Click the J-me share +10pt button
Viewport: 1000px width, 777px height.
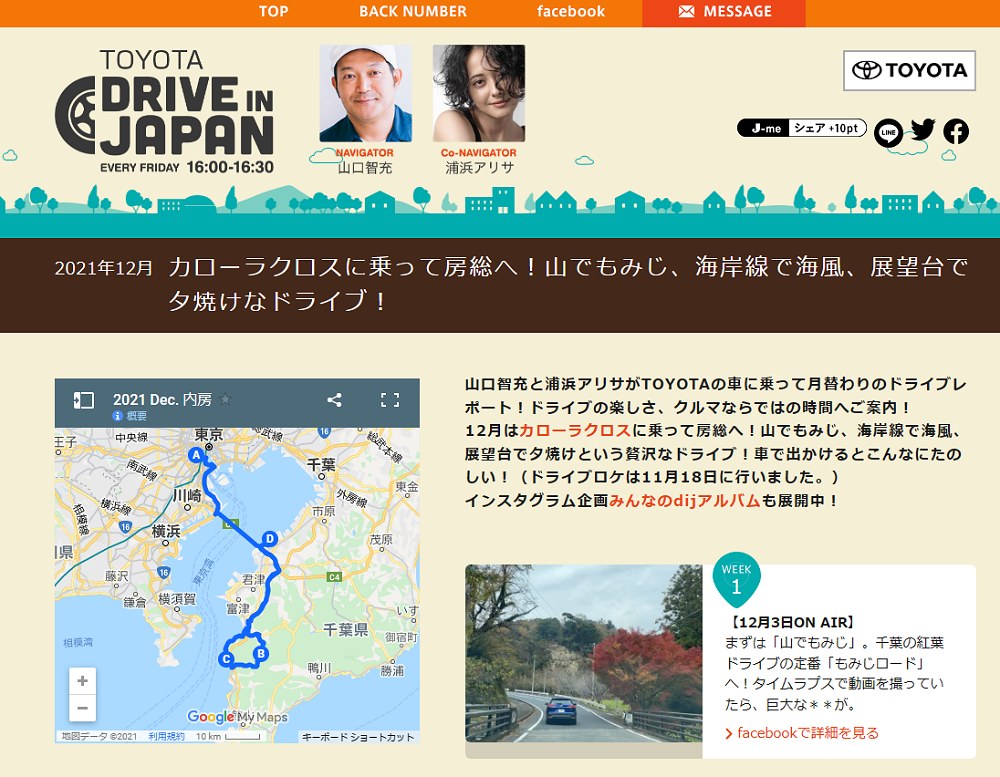[802, 128]
